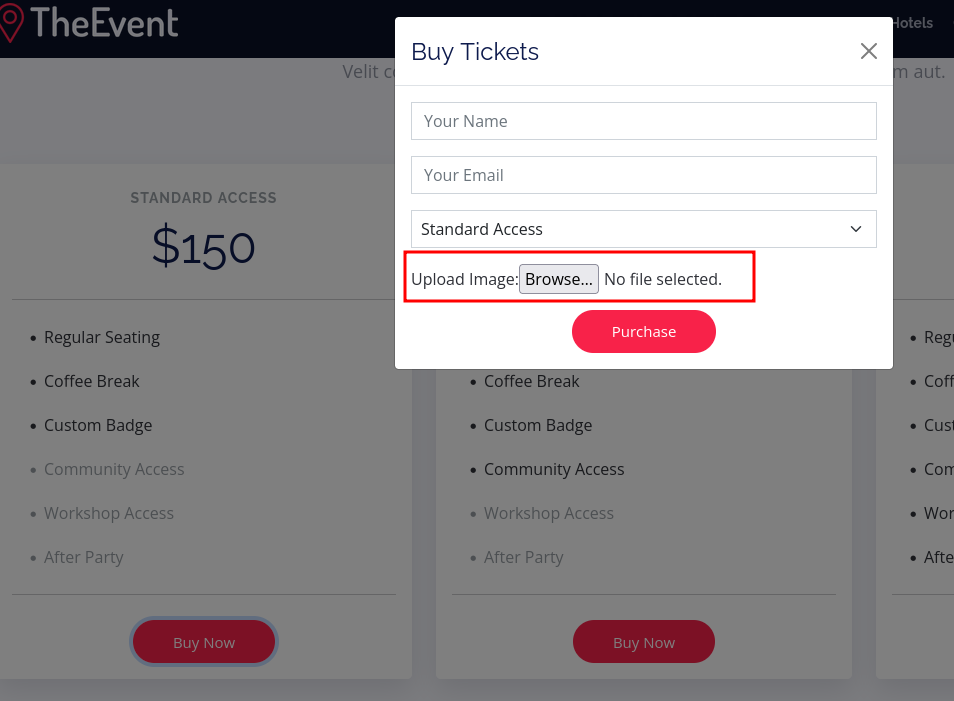Click the Upload Image label
Viewport: 954px width, 701px height.
point(464,279)
